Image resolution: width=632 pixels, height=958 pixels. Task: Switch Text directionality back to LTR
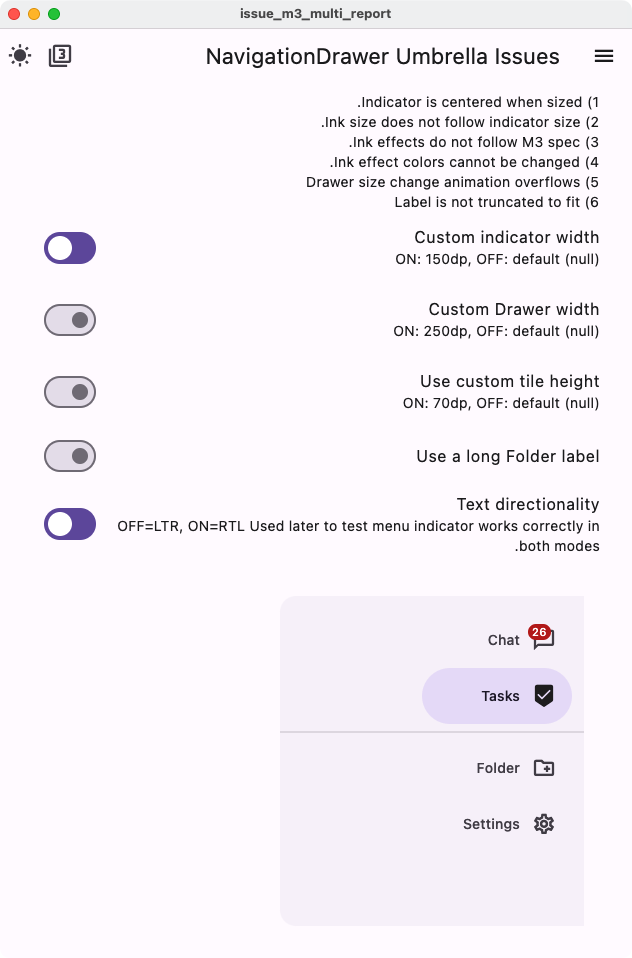[x=69, y=523]
